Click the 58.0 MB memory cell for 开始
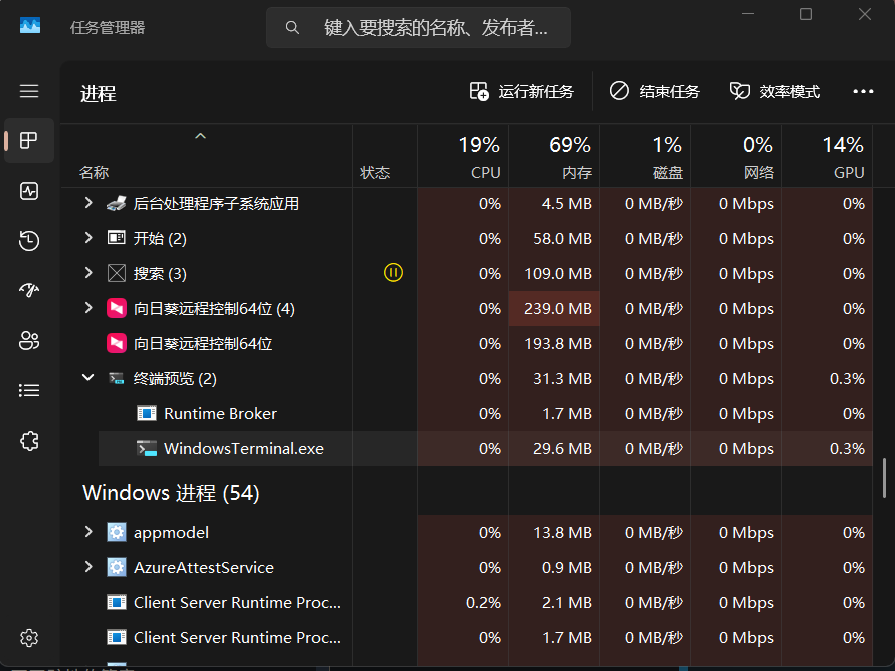 tap(554, 239)
